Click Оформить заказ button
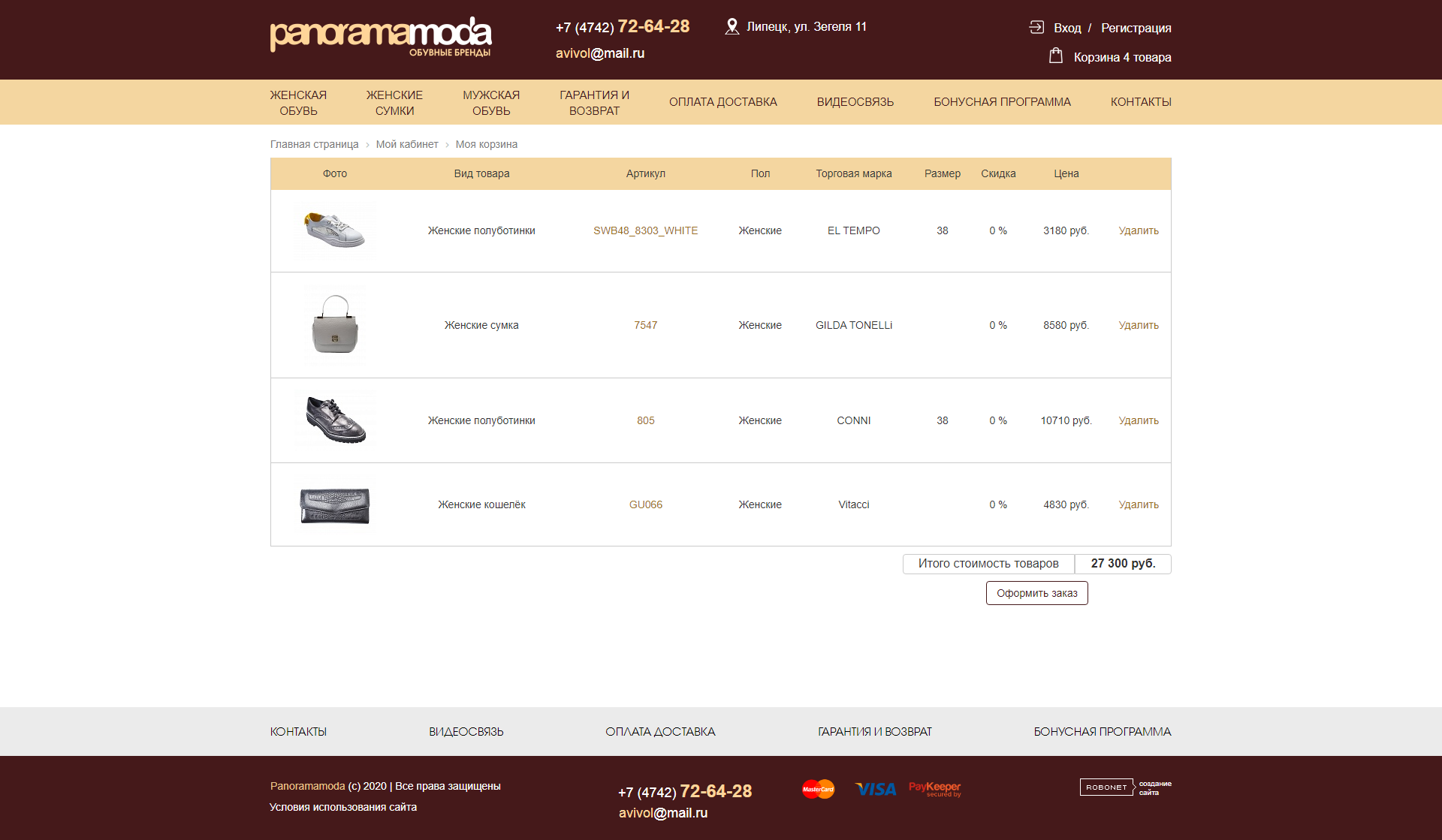 point(1036,593)
